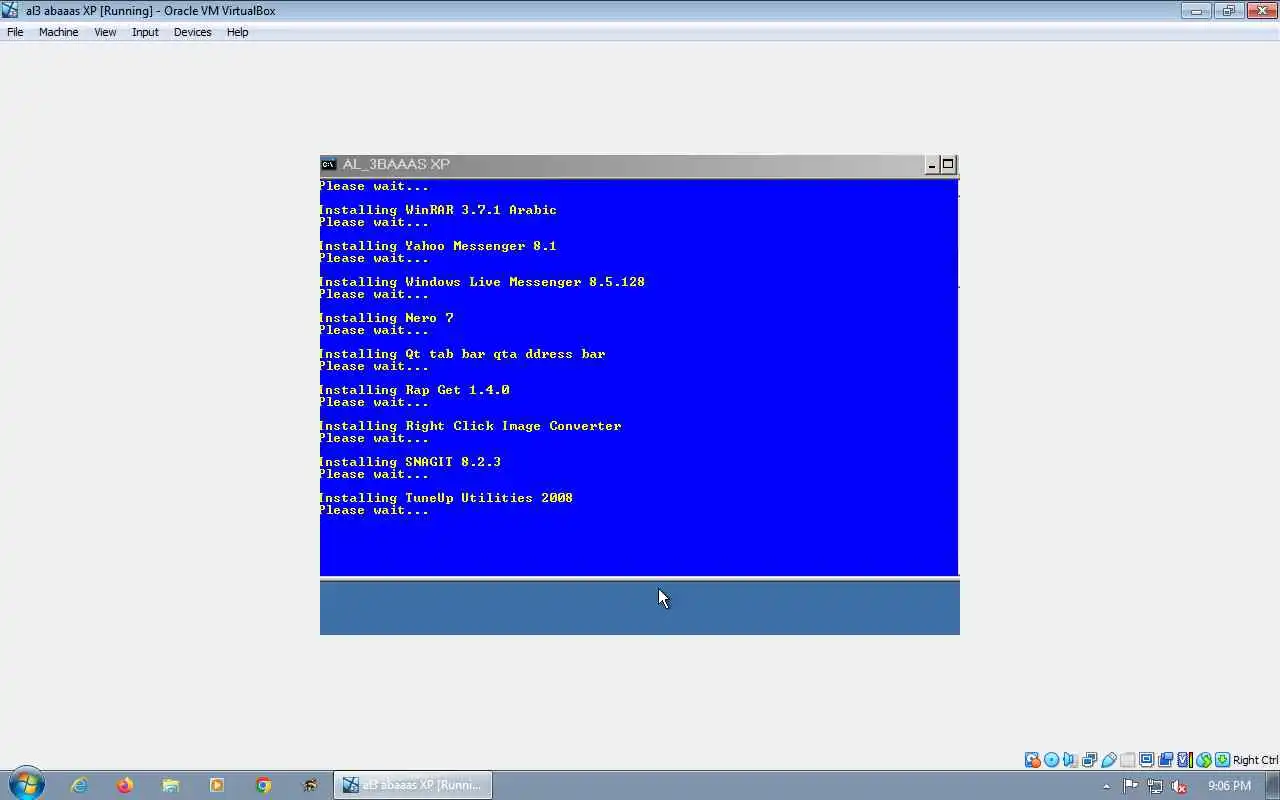Select the al3 abaaas XP VirtualBox taskbar button
The height and width of the screenshot is (800, 1280).
tap(412, 785)
